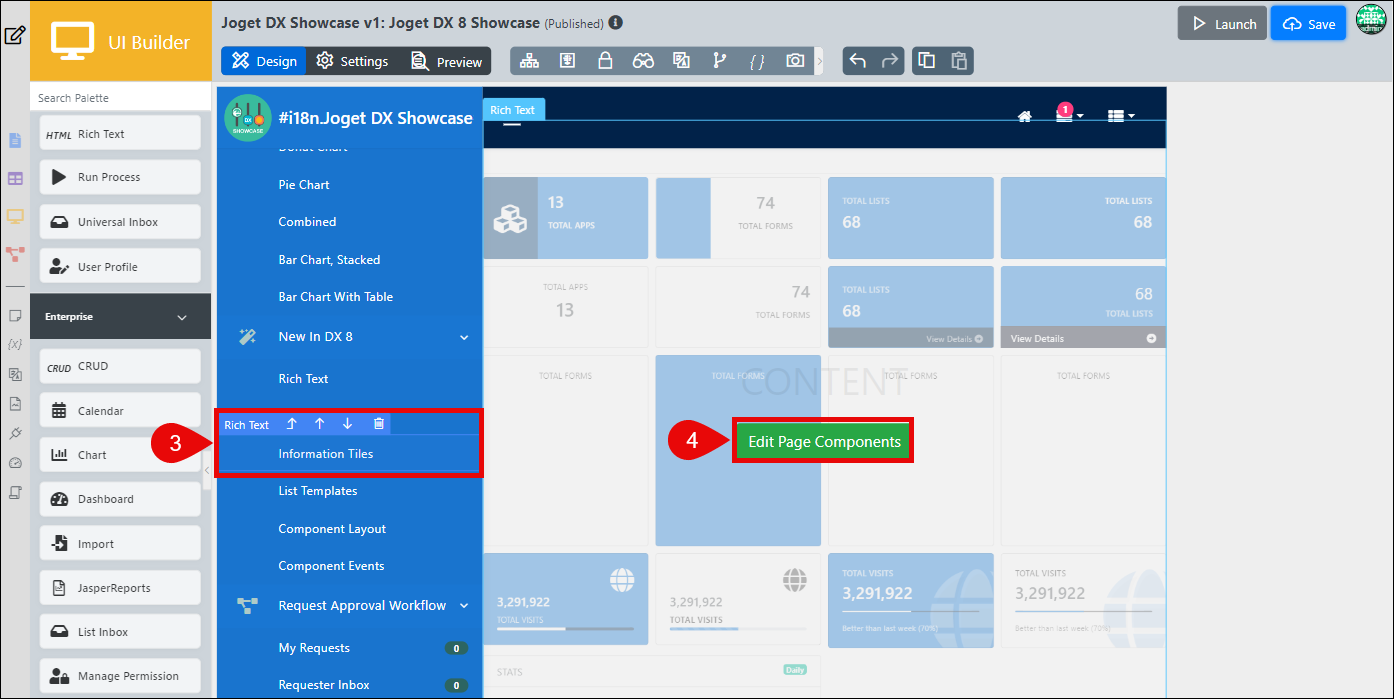Image resolution: width=1394 pixels, height=699 pixels.
Task: Open the datalist builder table icon in sidebar
Action: (15, 178)
